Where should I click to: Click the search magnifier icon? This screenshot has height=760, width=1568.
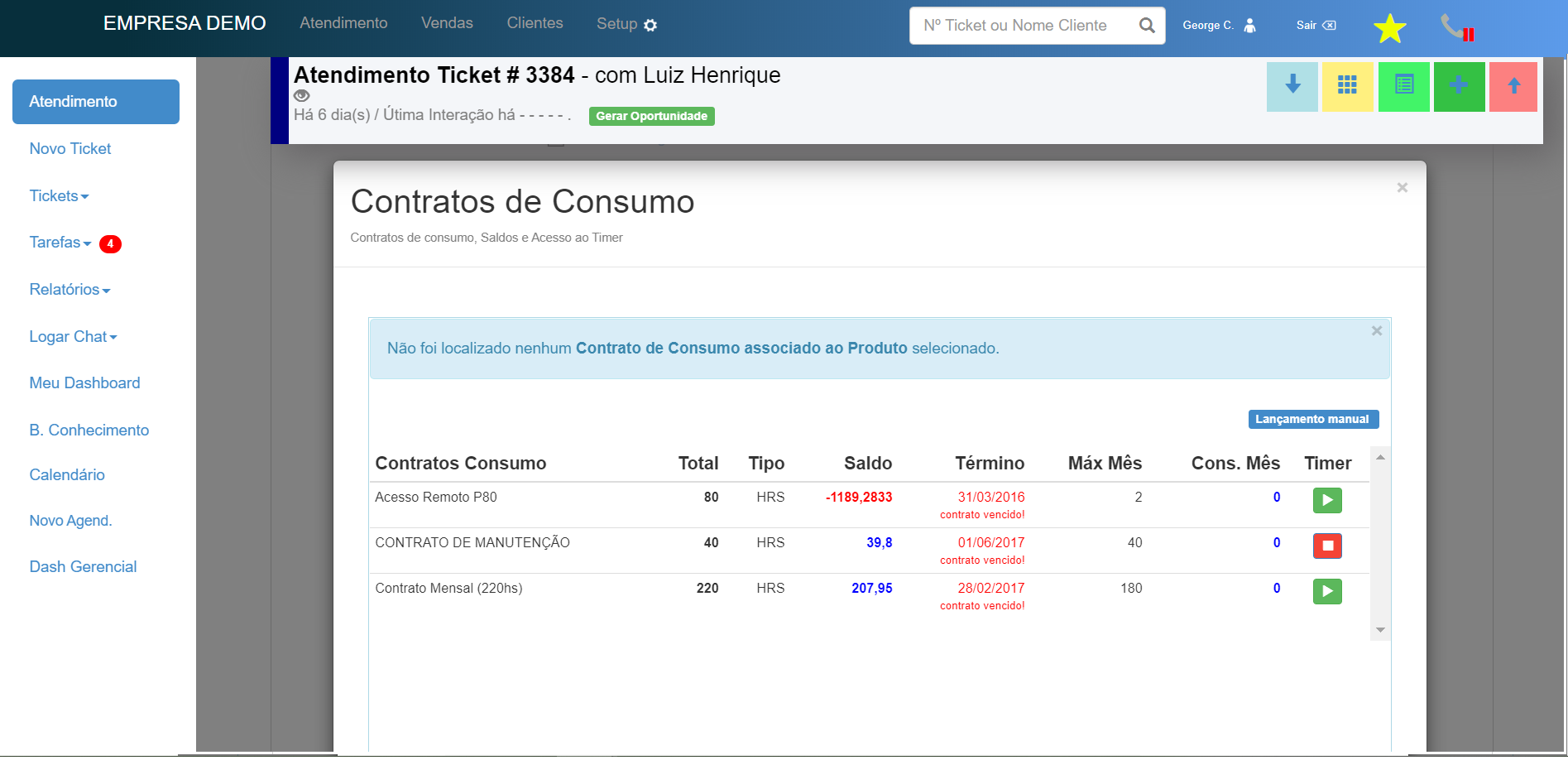1147,26
